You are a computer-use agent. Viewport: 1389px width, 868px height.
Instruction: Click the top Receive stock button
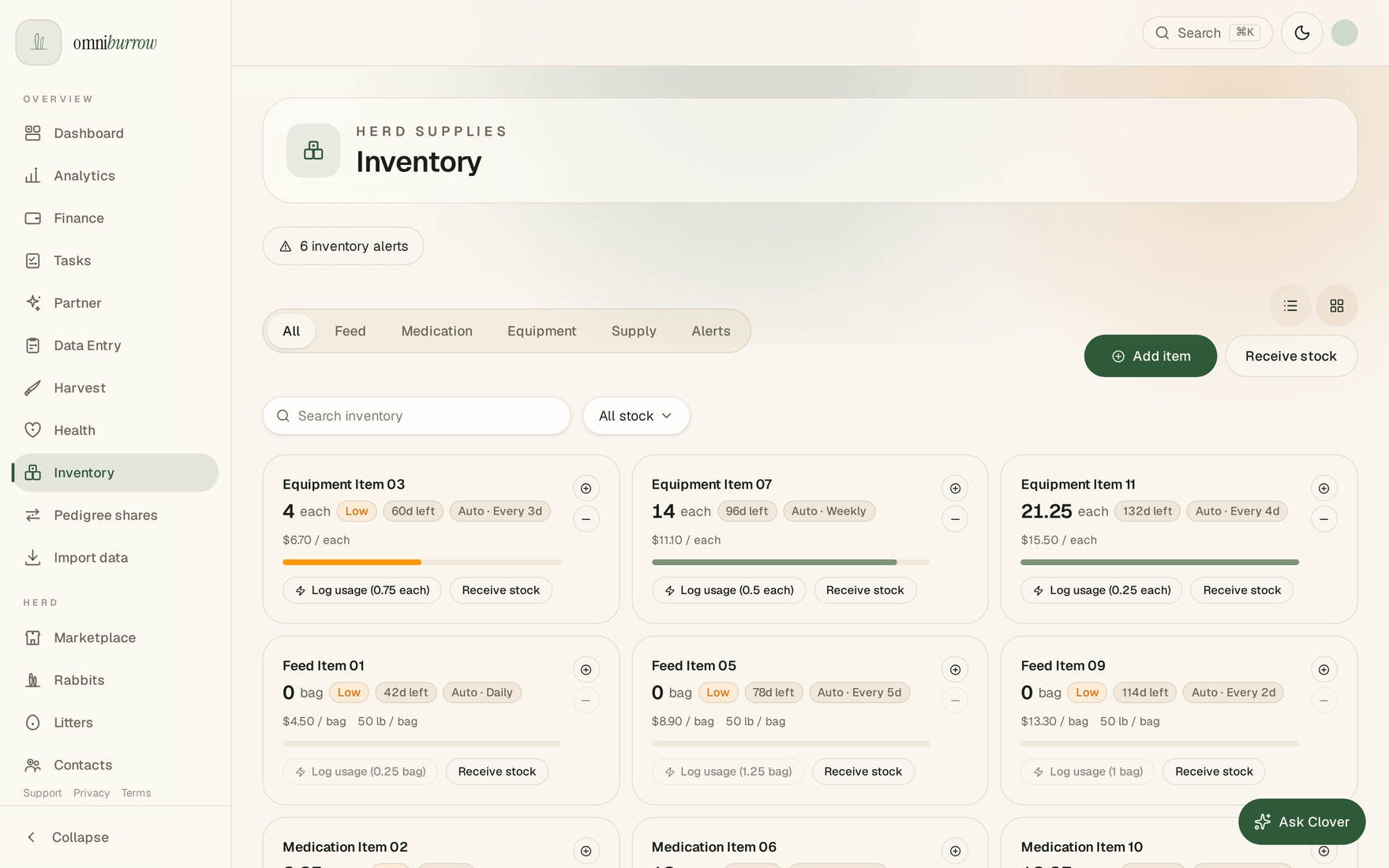click(x=1291, y=356)
